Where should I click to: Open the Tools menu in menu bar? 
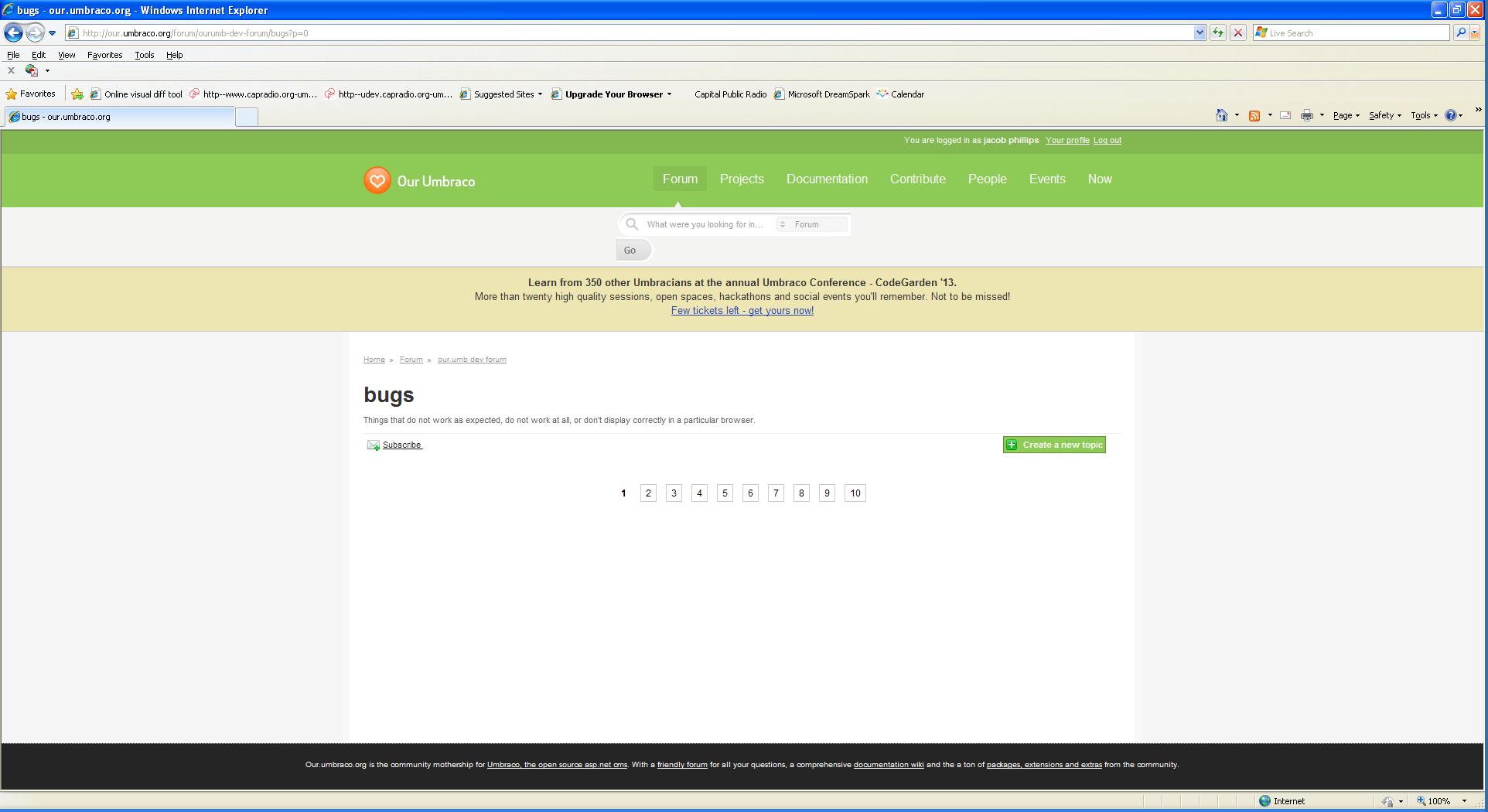point(144,55)
